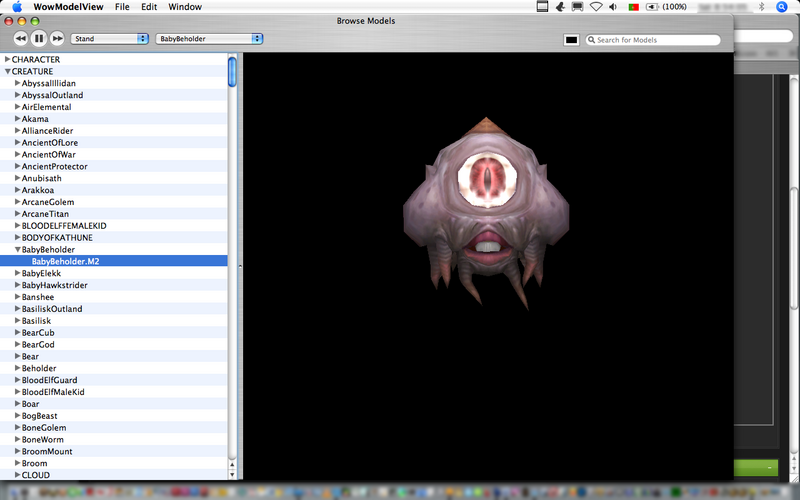Select the BloodElfGuard tree row

click(x=114, y=380)
